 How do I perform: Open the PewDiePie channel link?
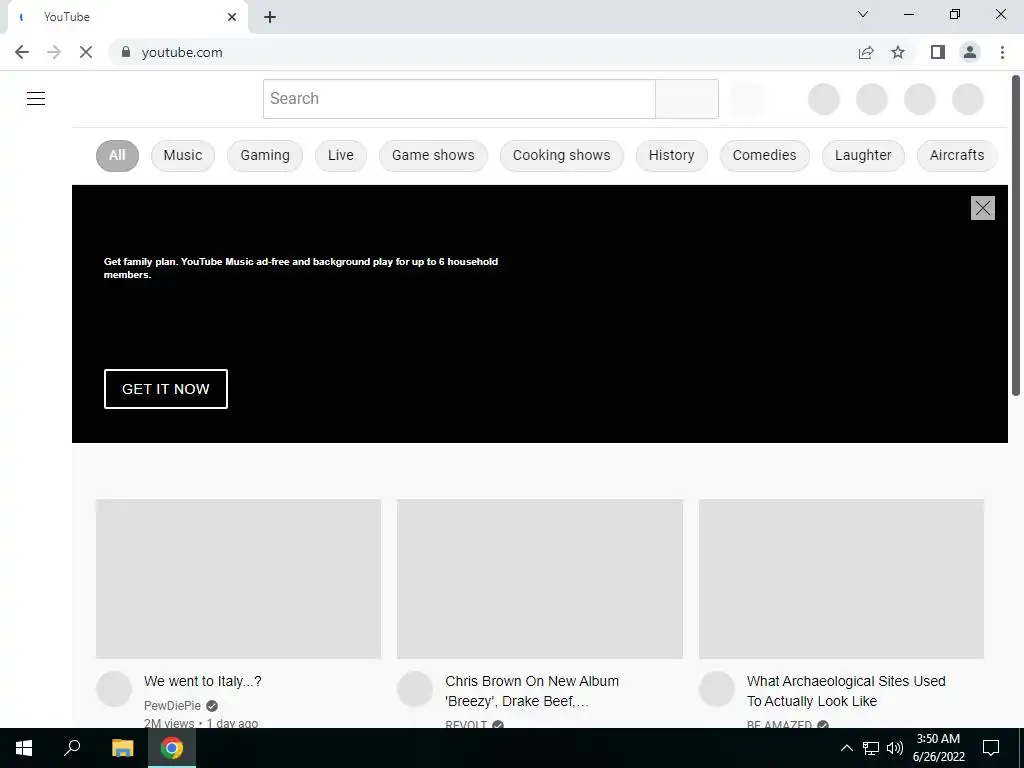click(172, 706)
